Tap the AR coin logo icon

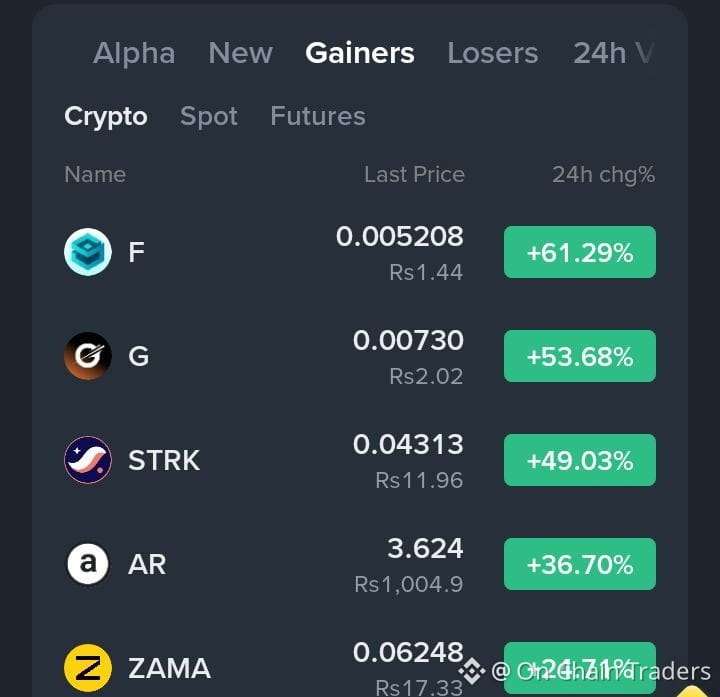tap(88, 564)
